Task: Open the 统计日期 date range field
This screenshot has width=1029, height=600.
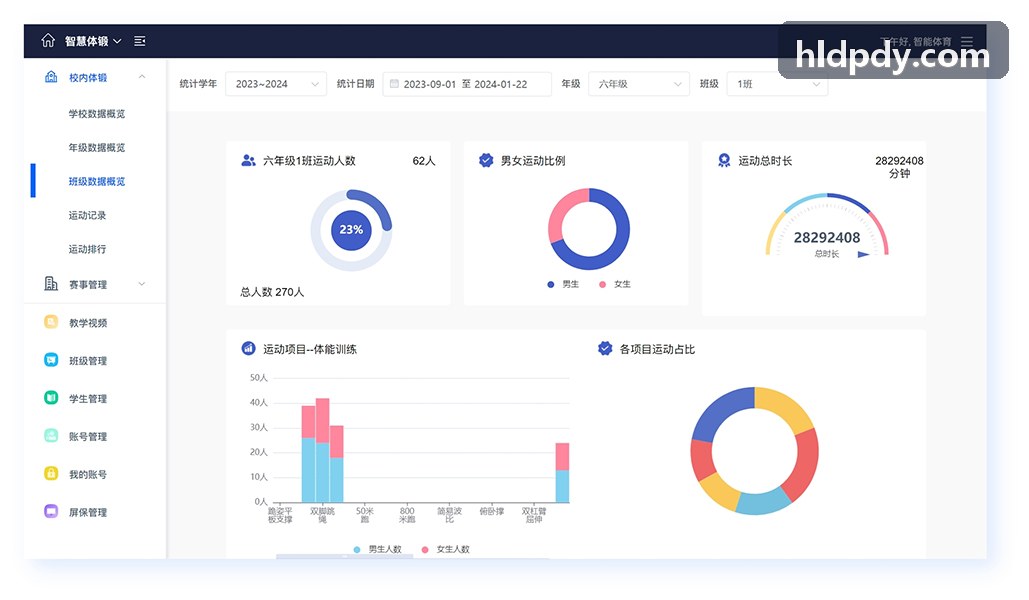Action: 467,84
